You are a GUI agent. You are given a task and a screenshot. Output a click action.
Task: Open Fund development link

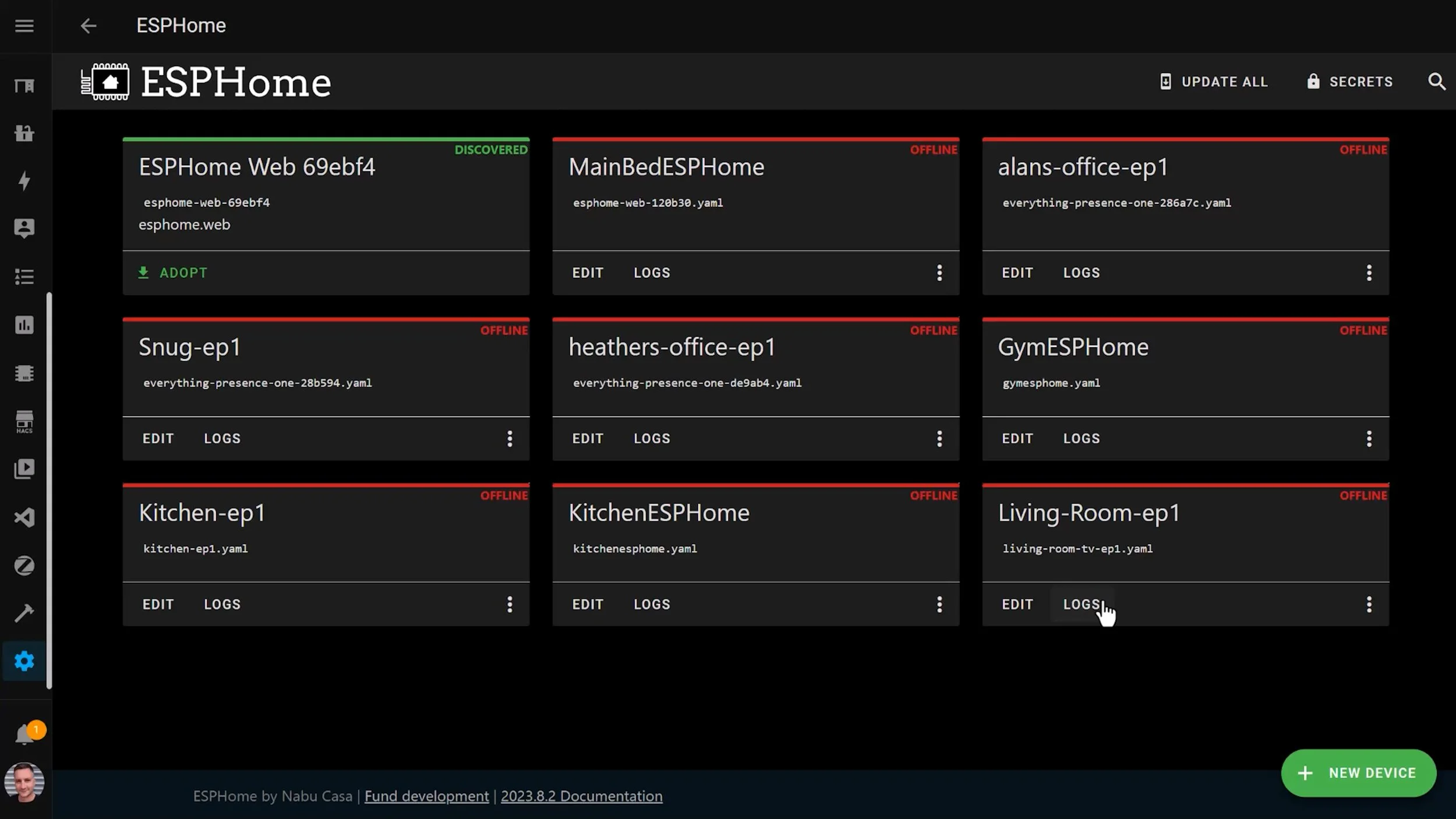click(426, 796)
